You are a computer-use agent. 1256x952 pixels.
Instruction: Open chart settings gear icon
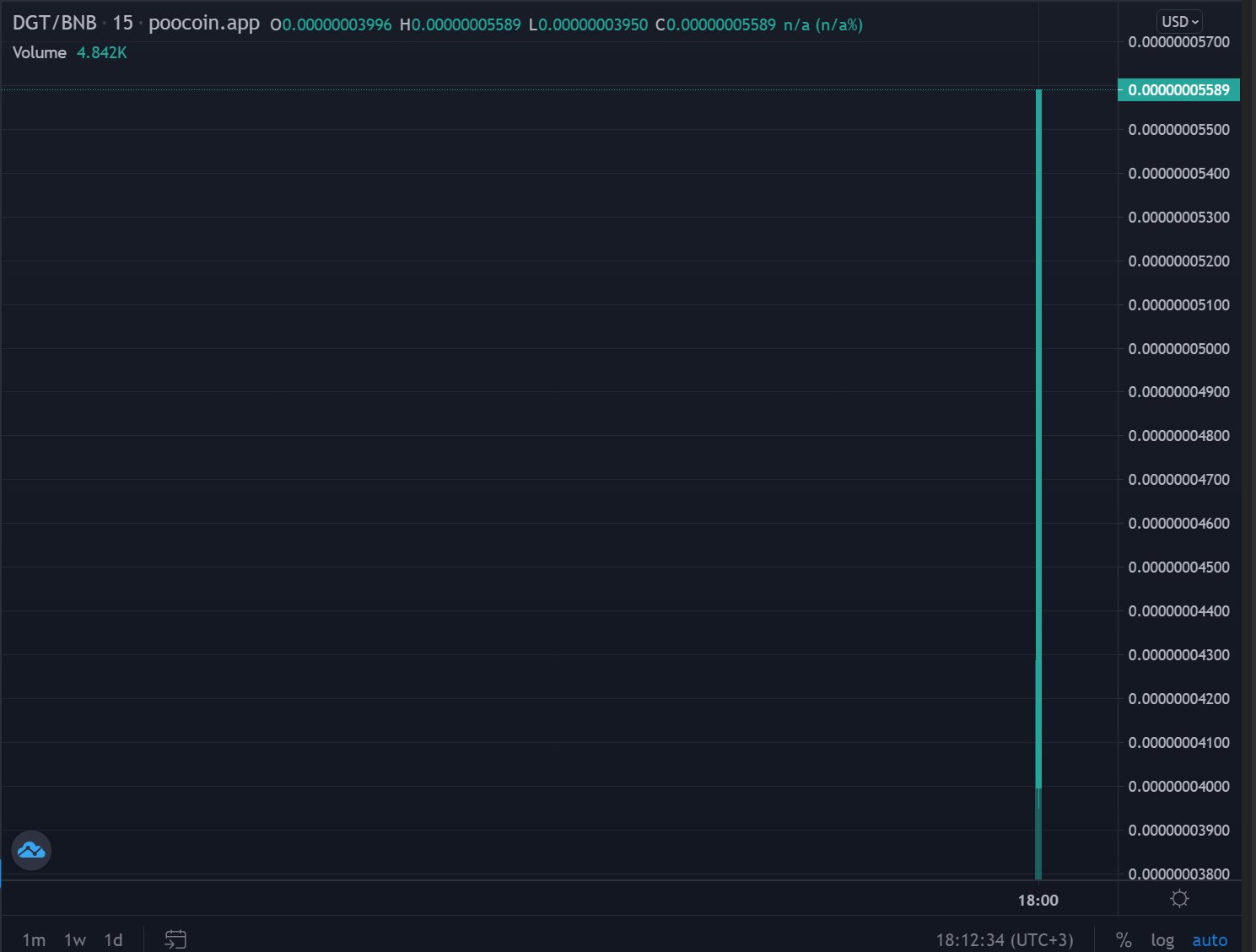click(1179, 899)
